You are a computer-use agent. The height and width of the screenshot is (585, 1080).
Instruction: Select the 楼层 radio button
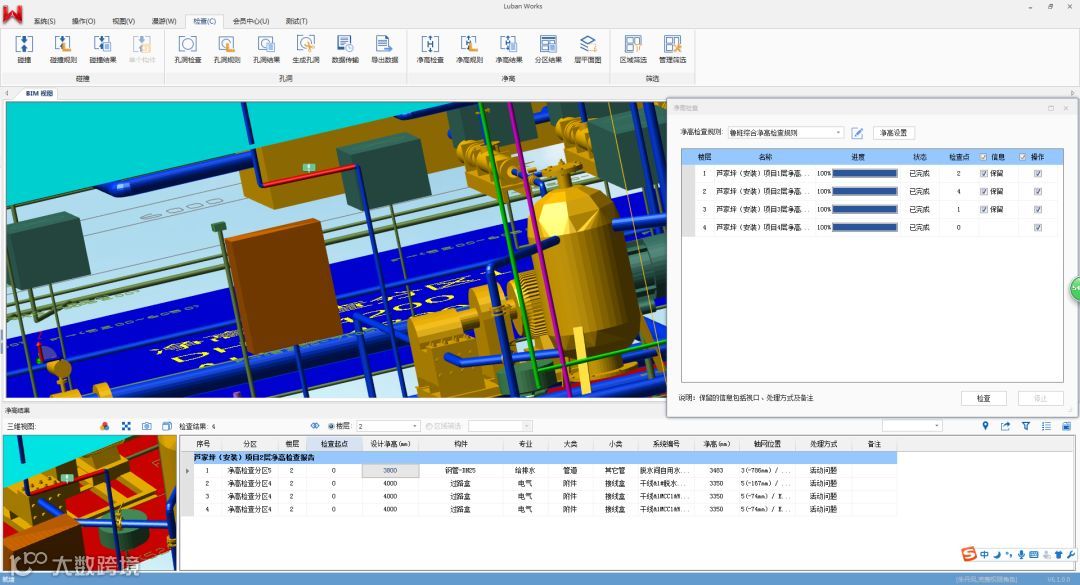pos(332,426)
